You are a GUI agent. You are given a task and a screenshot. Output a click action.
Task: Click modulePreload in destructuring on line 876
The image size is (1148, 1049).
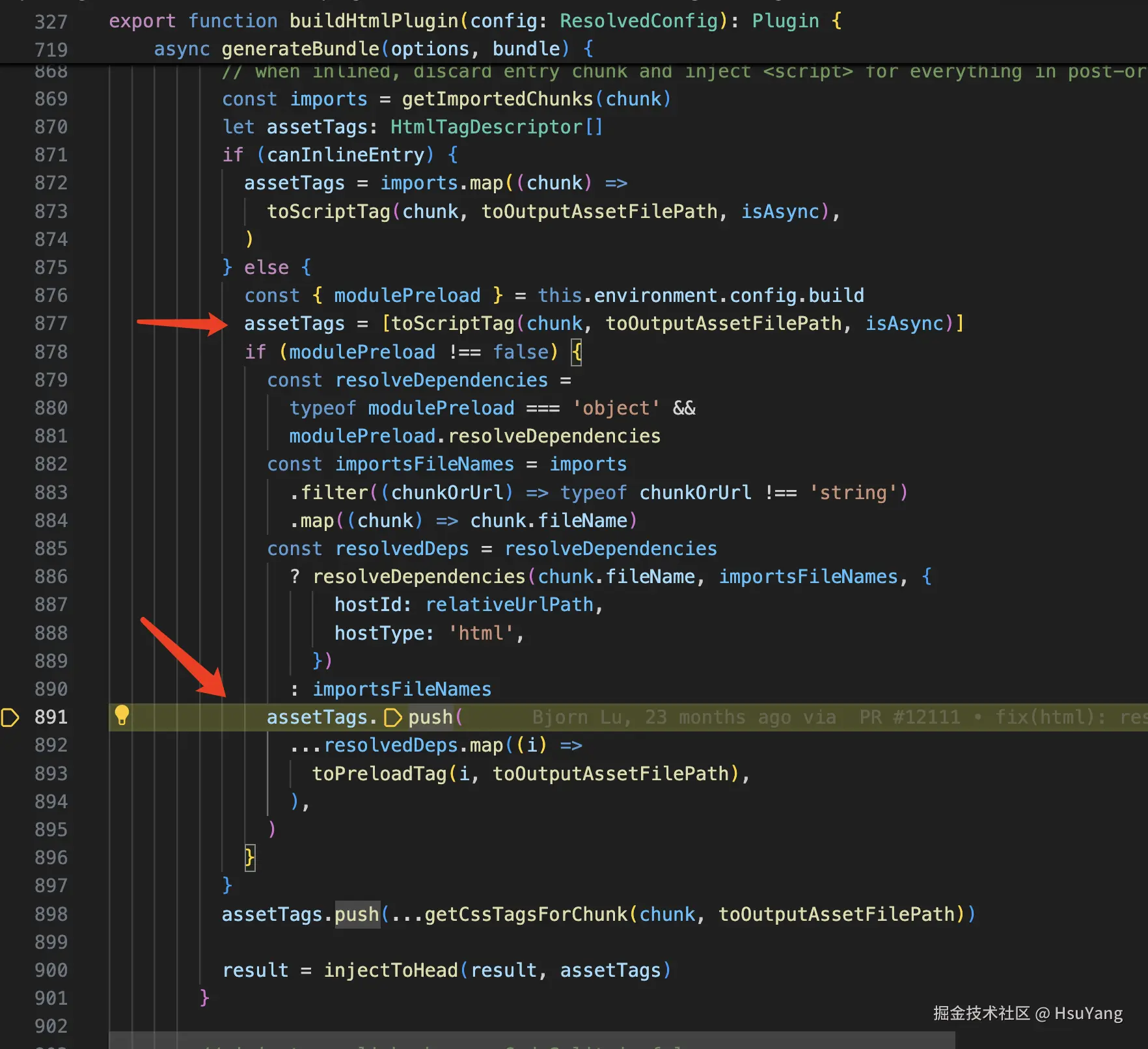coord(407,295)
